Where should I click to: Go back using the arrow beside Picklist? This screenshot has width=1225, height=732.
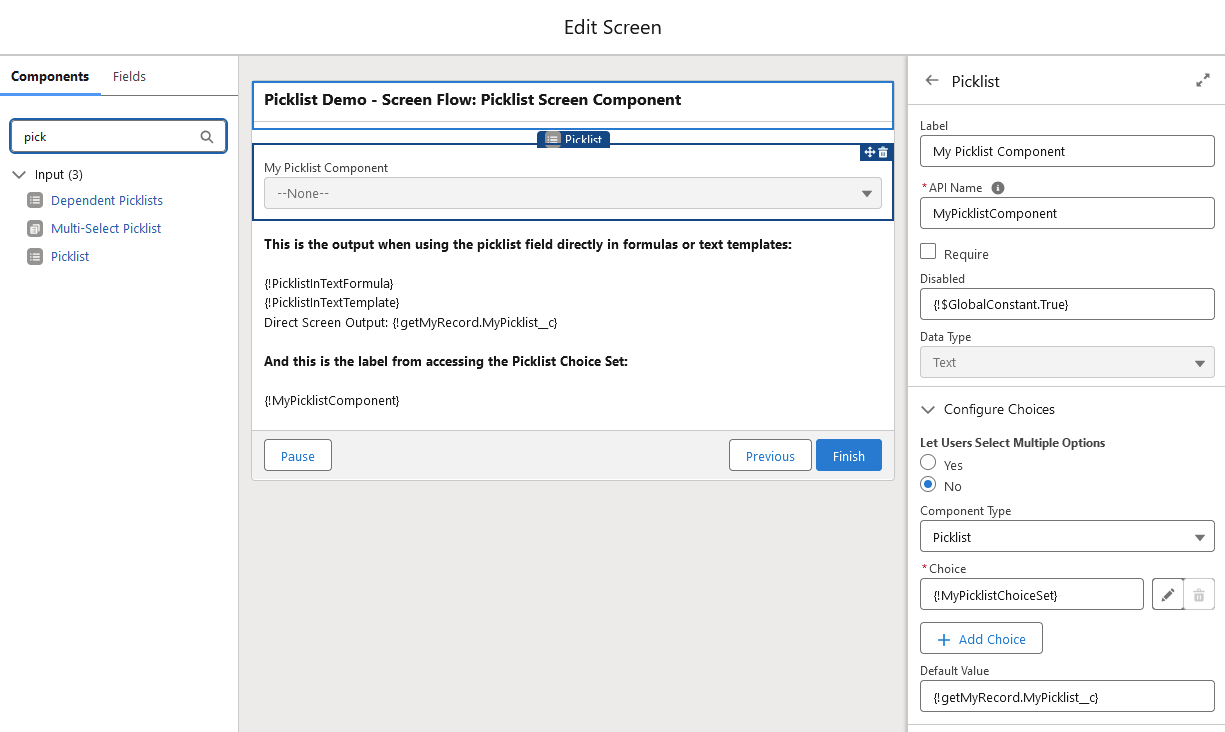(932, 81)
